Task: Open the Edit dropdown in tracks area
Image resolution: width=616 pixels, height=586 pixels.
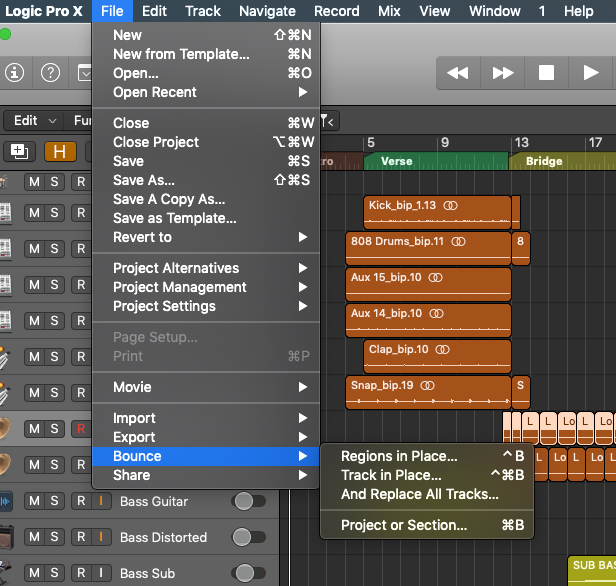Action: (35, 121)
